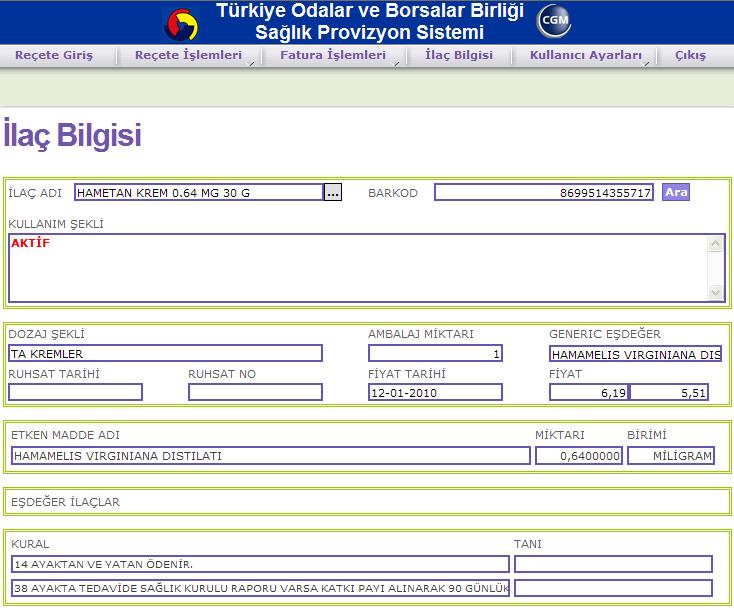Image resolution: width=734 pixels, height=613 pixels.
Task: Click the Miktarı field showing 0,6400000
Action: pos(579,456)
